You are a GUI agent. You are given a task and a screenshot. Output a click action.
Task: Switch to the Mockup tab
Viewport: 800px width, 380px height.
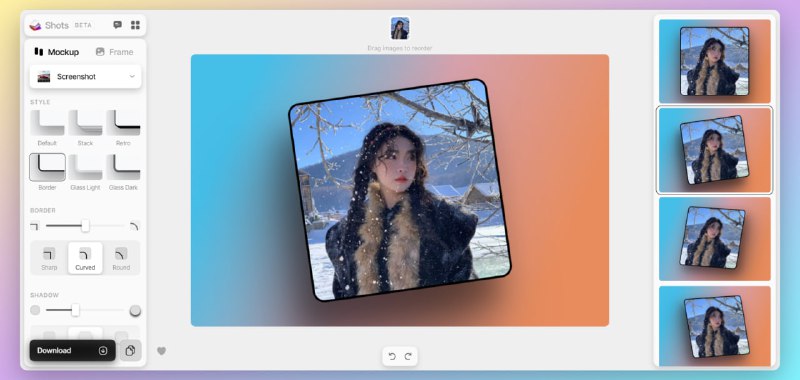point(57,52)
